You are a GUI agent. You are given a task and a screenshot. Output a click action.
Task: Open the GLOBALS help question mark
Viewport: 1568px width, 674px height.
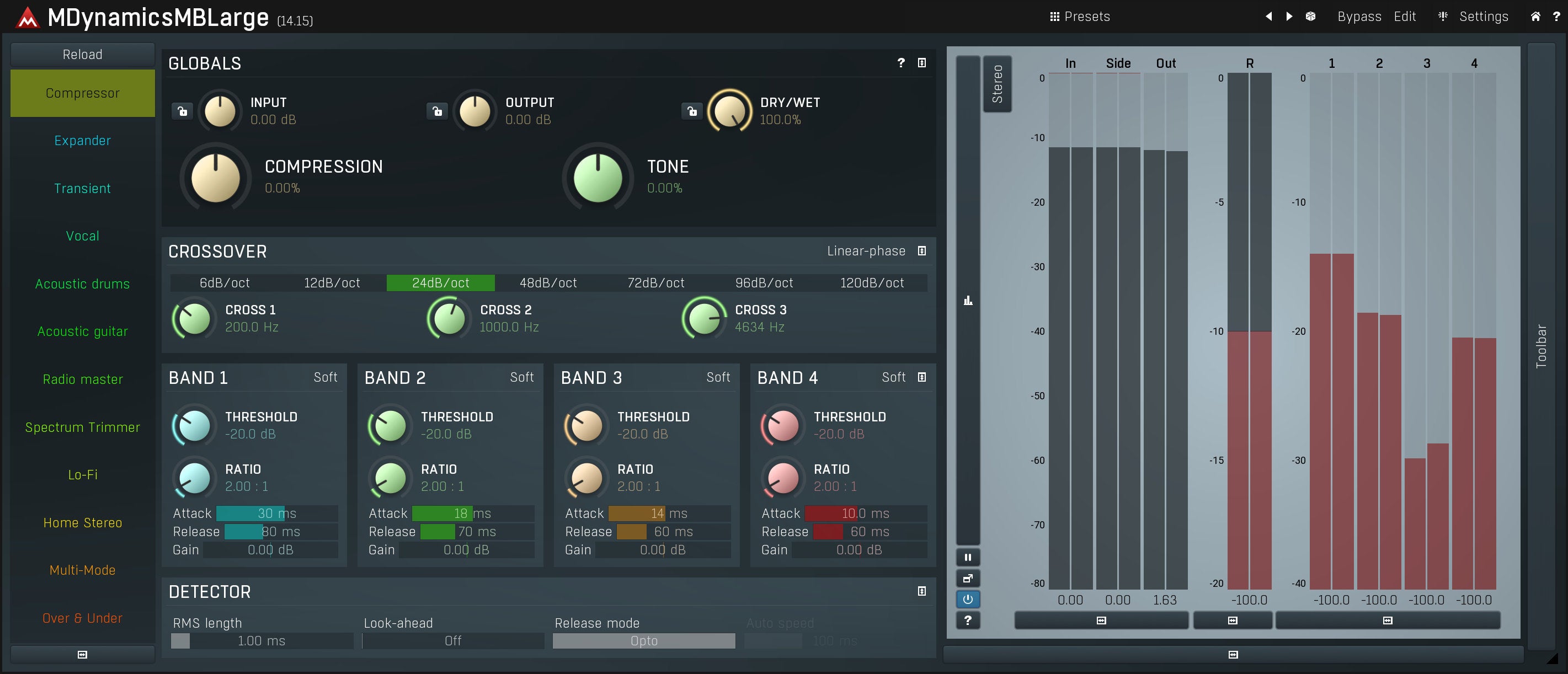tap(901, 63)
